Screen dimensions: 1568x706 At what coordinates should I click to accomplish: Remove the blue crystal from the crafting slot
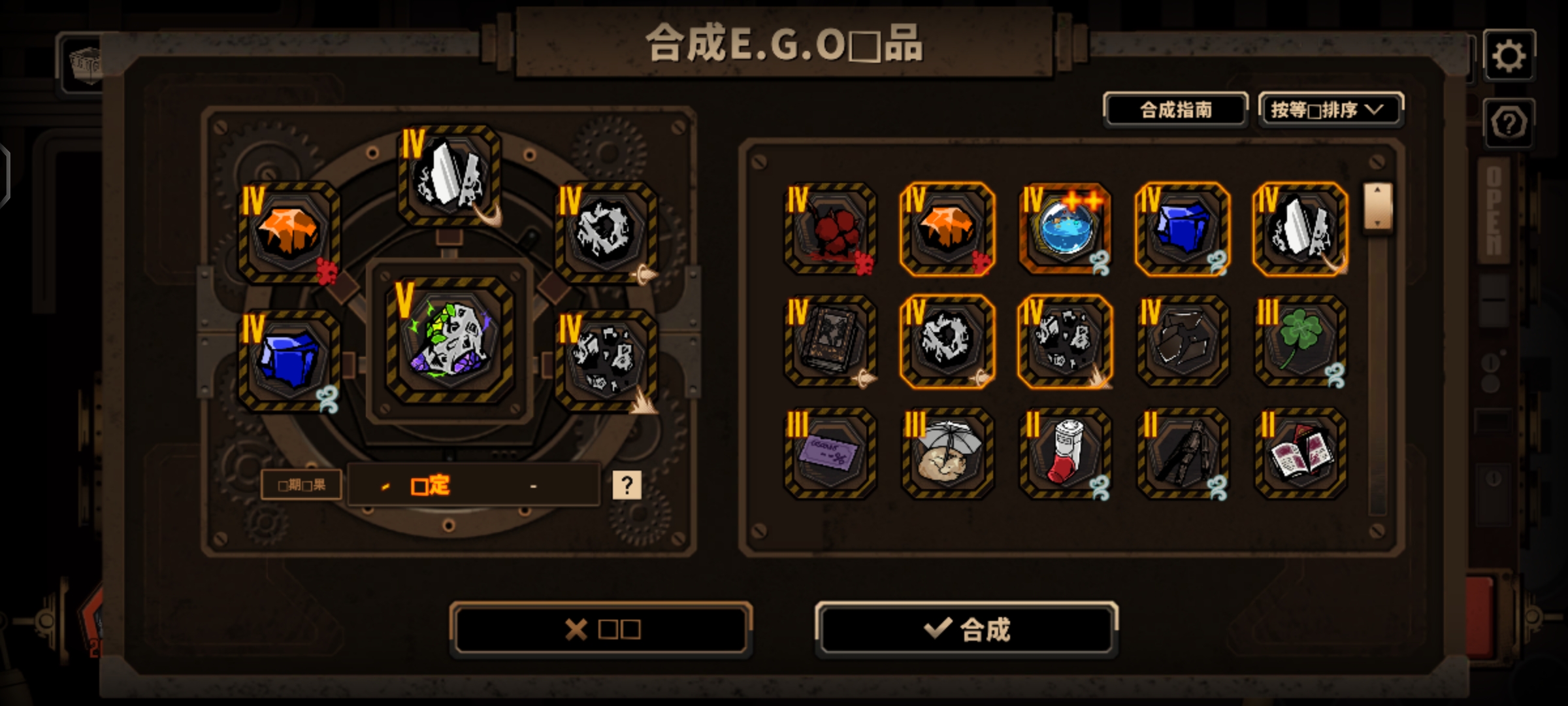pos(288,360)
